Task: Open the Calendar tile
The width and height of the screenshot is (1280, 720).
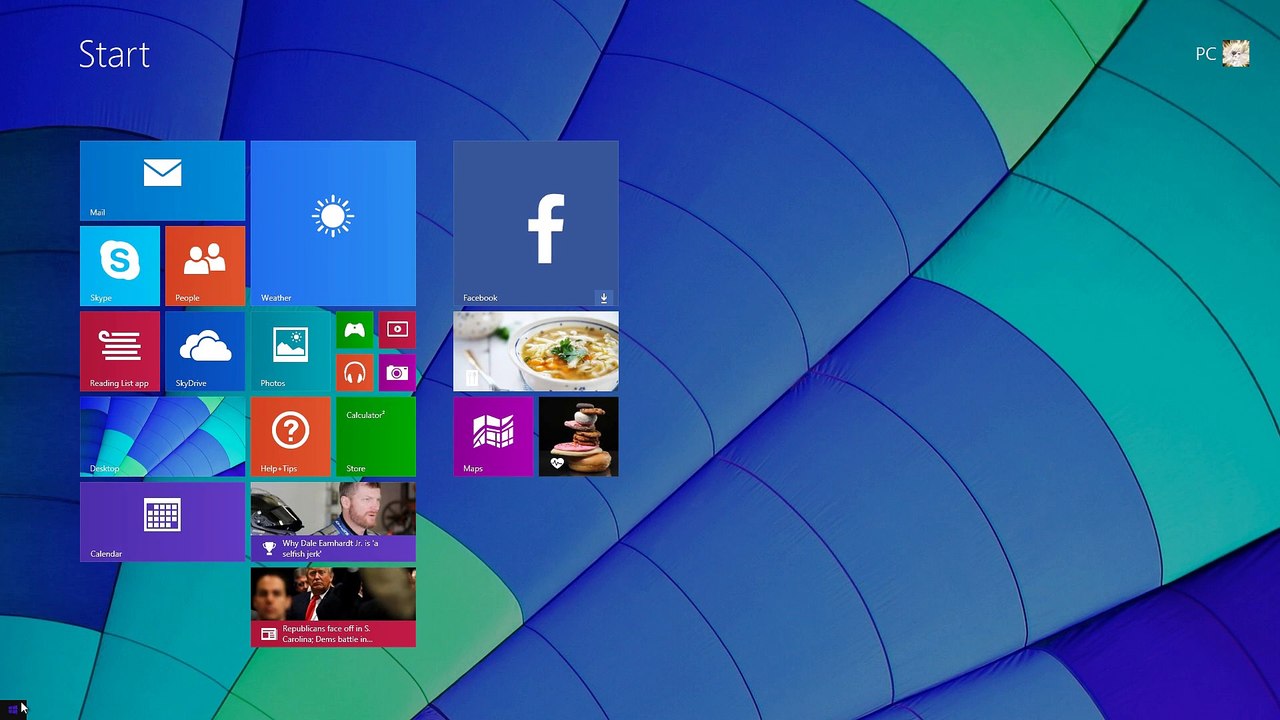Action: 162,522
